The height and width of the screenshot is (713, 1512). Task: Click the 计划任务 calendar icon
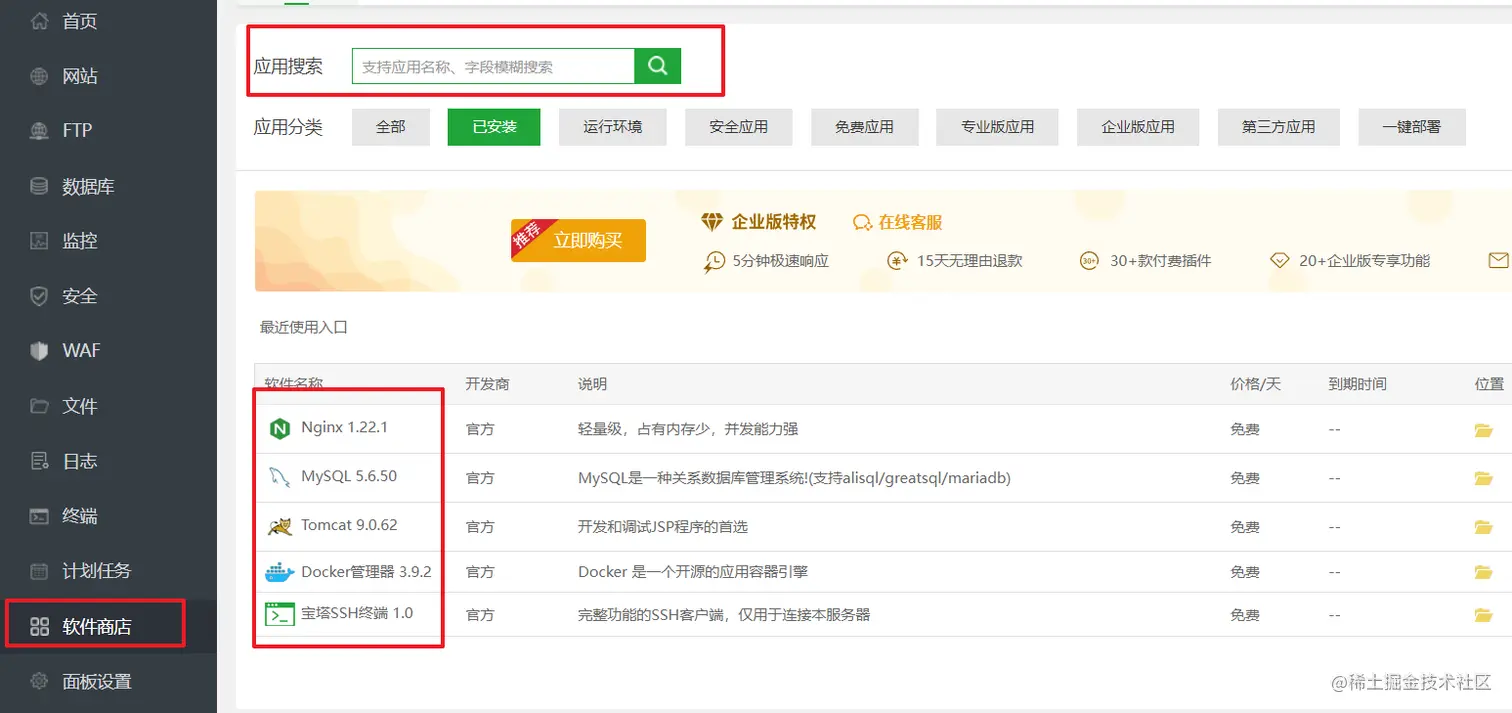tap(39, 571)
